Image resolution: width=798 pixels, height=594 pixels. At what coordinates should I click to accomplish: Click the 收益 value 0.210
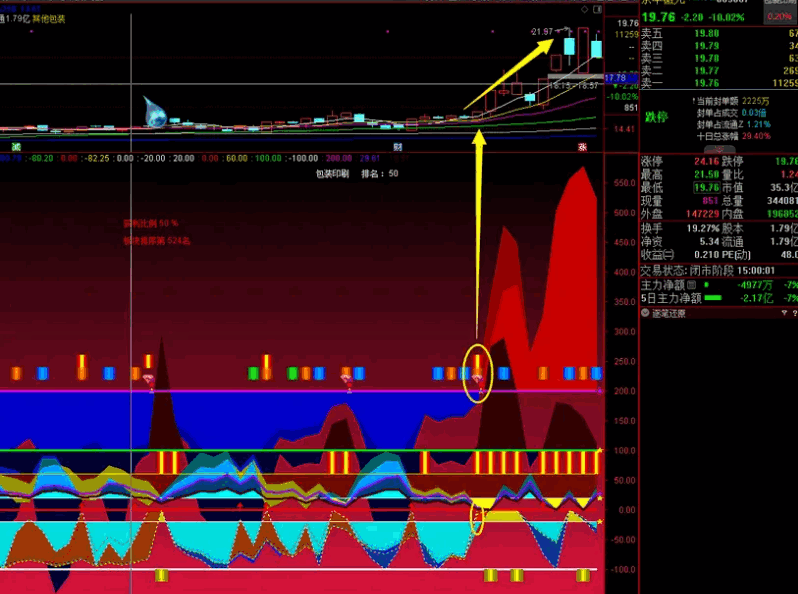pyautogui.click(x=707, y=254)
